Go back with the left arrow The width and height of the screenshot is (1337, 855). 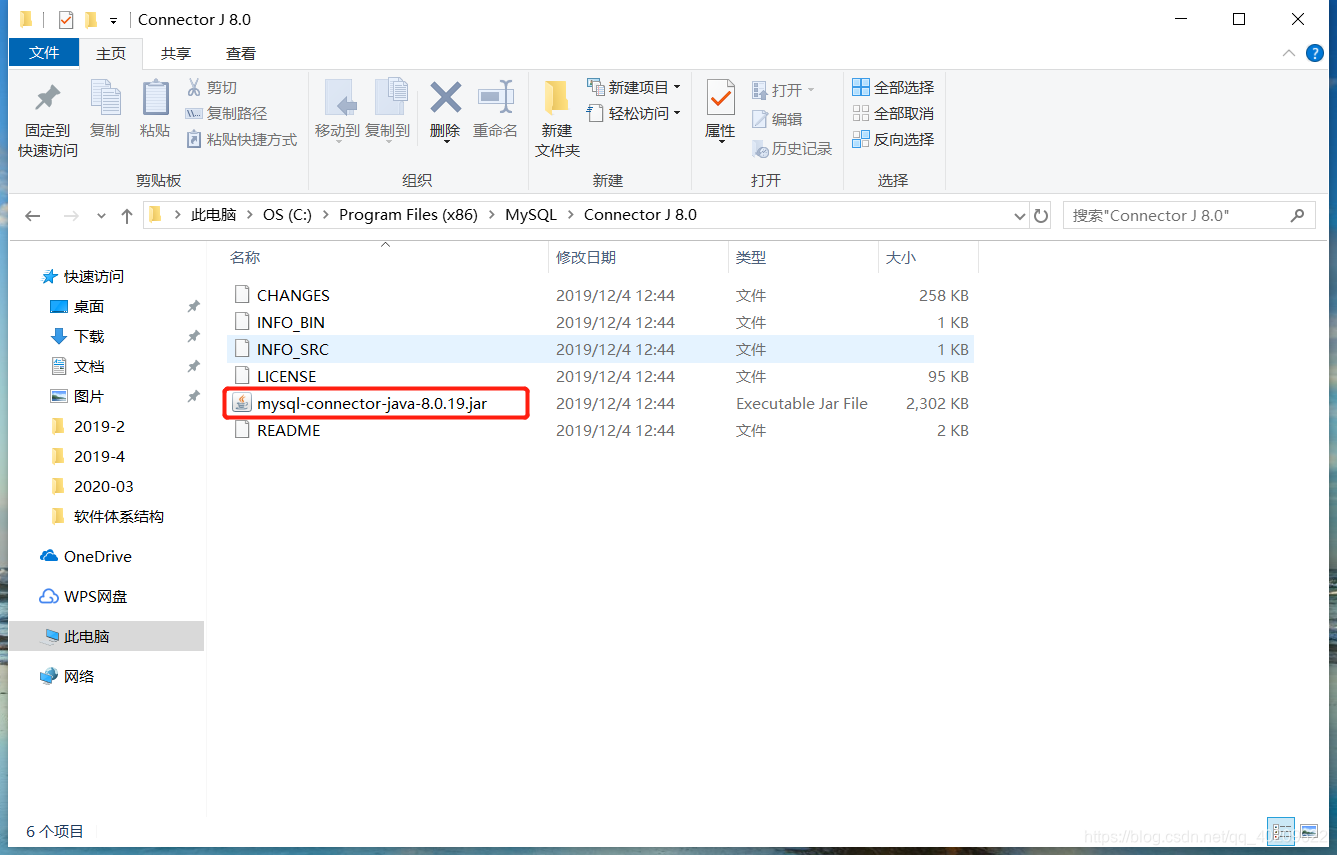tap(33, 215)
